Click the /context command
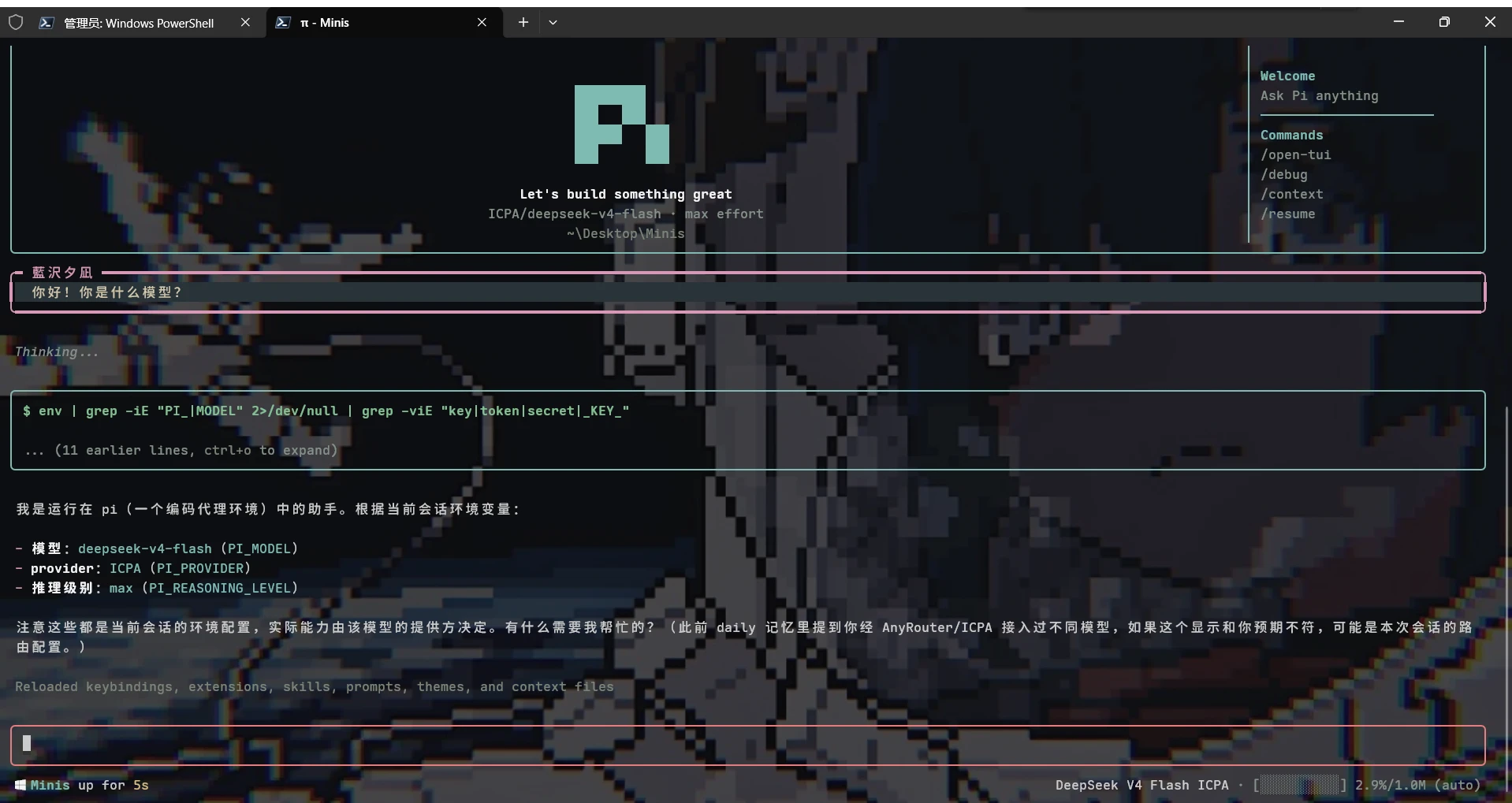Viewport: 1512px width, 803px height. pyautogui.click(x=1291, y=195)
